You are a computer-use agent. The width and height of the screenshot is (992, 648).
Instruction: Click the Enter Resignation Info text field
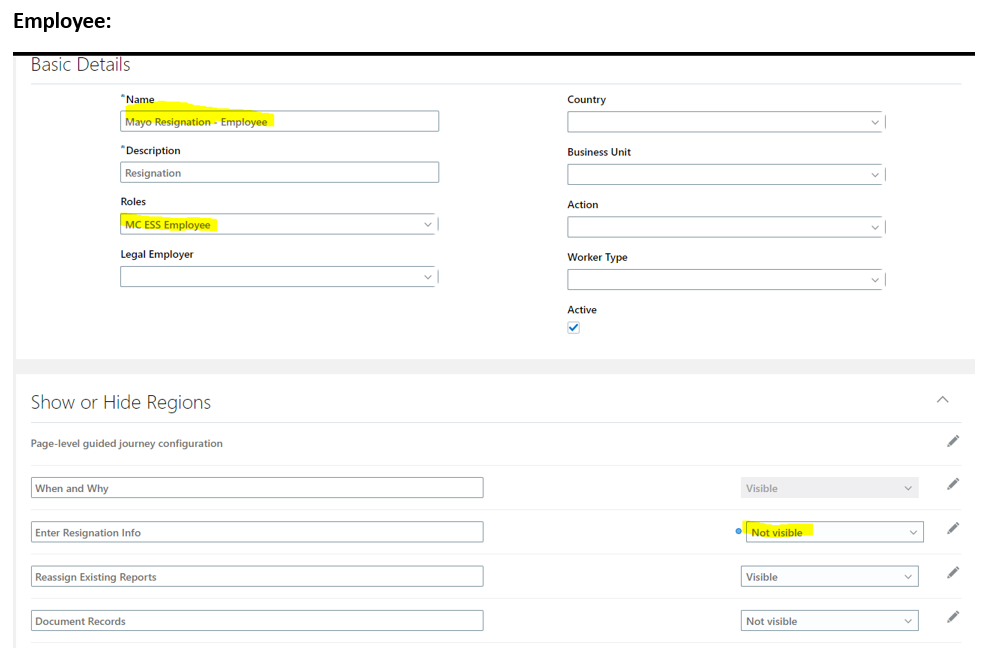click(x=257, y=532)
